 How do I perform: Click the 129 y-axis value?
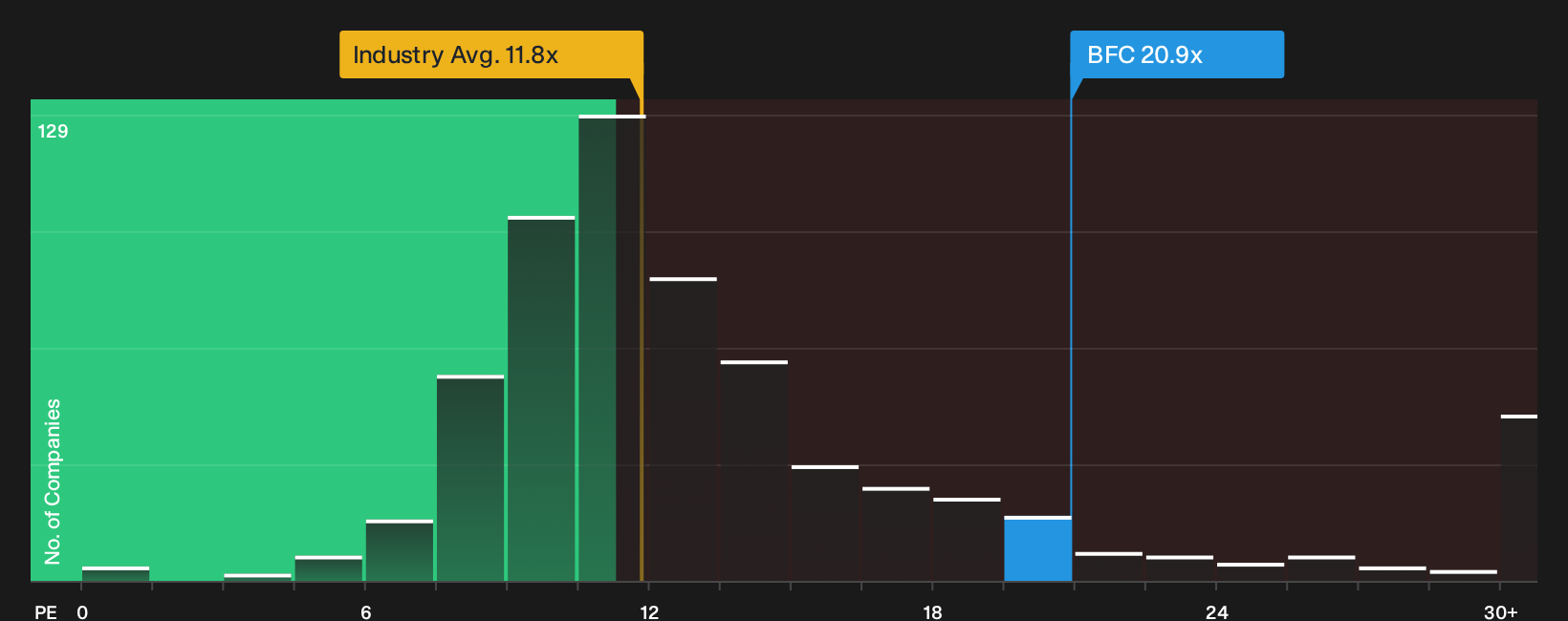pos(53,131)
